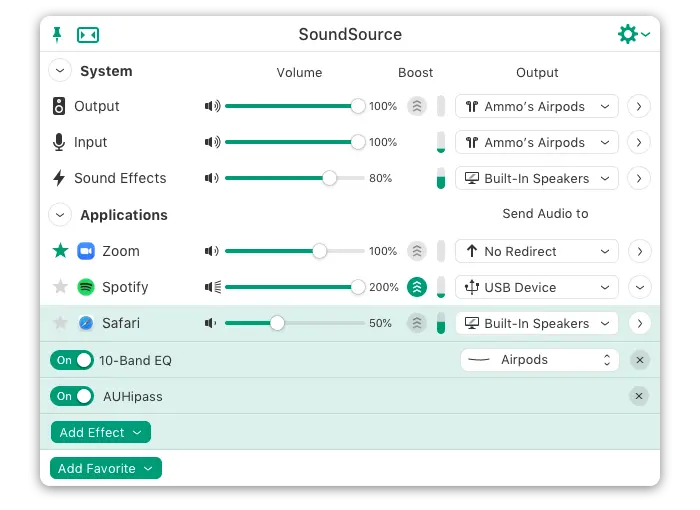Disable the active Spotify boost
The width and height of the screenshot is (700, 510).
click(x=417, y=287)
